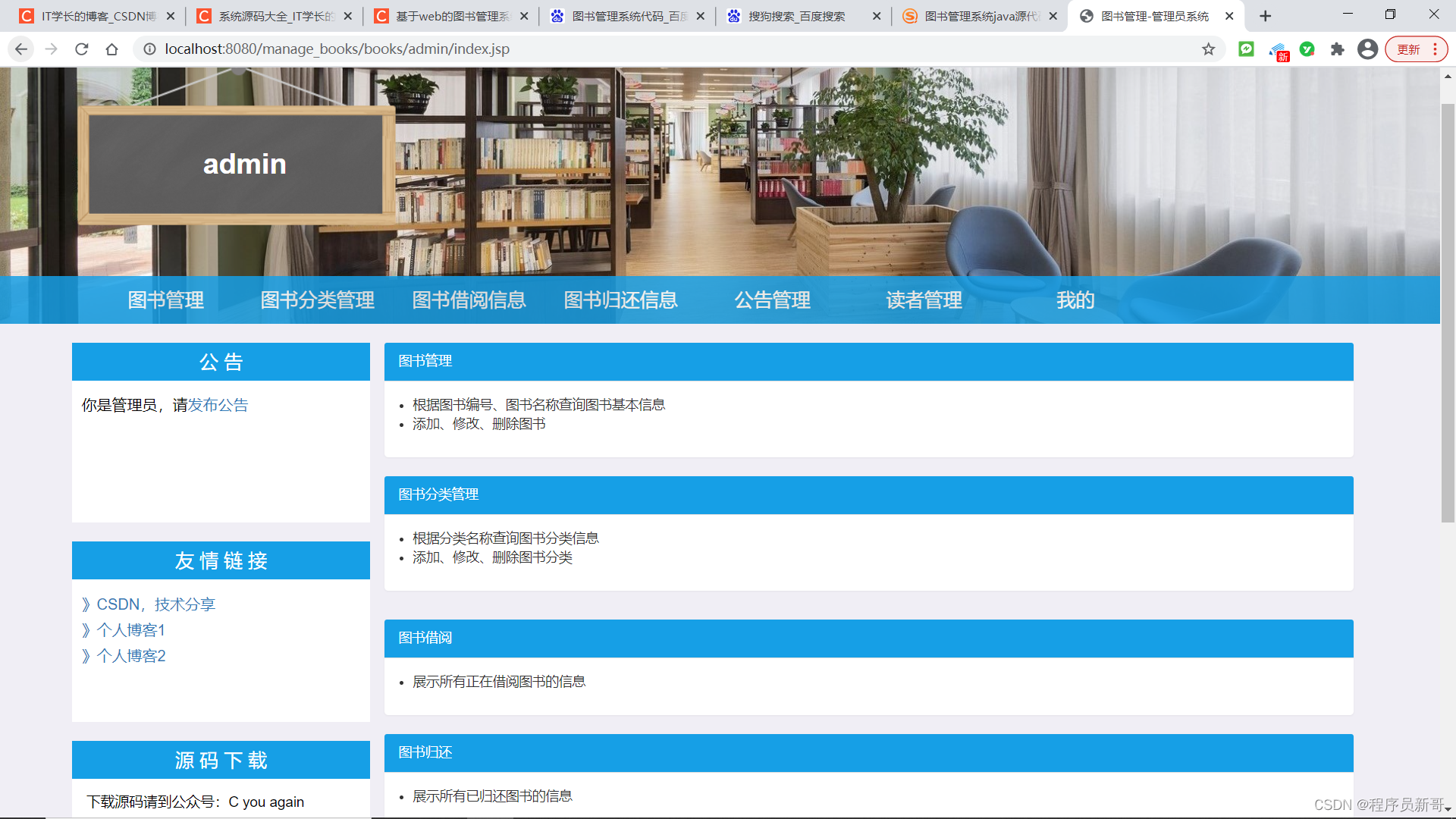Open the green chat extension
Viewport: 1456px width, 819px height.
(1246, 49)
